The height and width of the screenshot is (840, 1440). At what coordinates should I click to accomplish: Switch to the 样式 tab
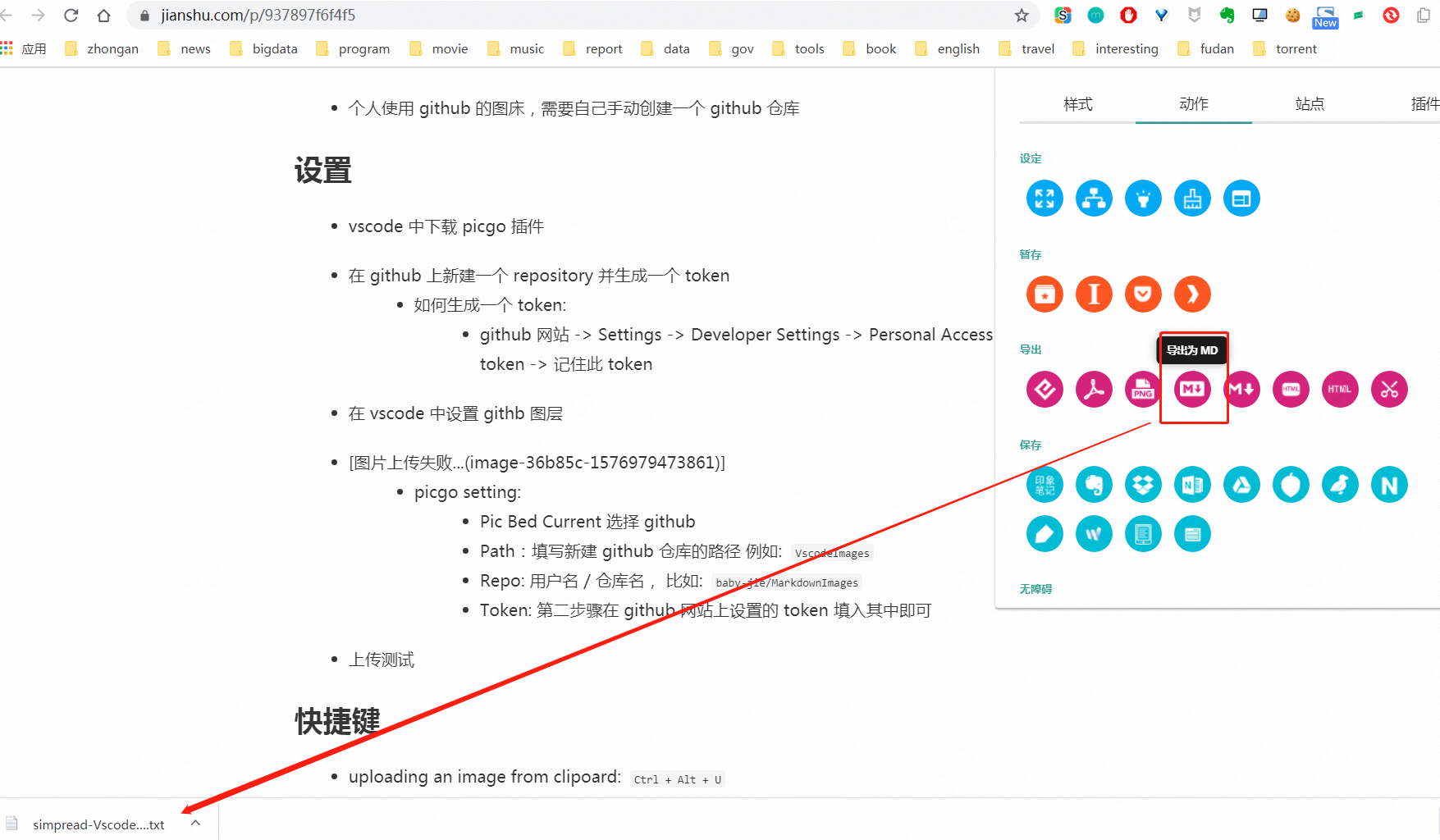click(1077, 104)
